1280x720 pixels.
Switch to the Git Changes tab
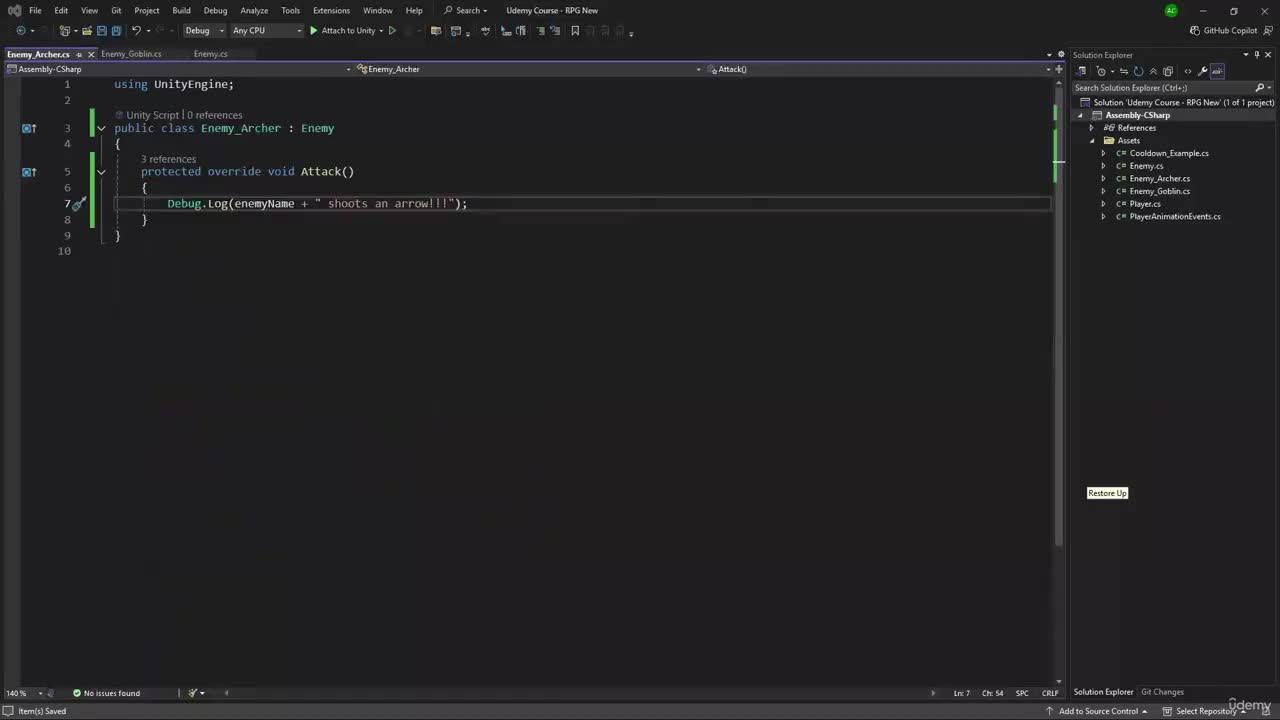click(1162, 692)
